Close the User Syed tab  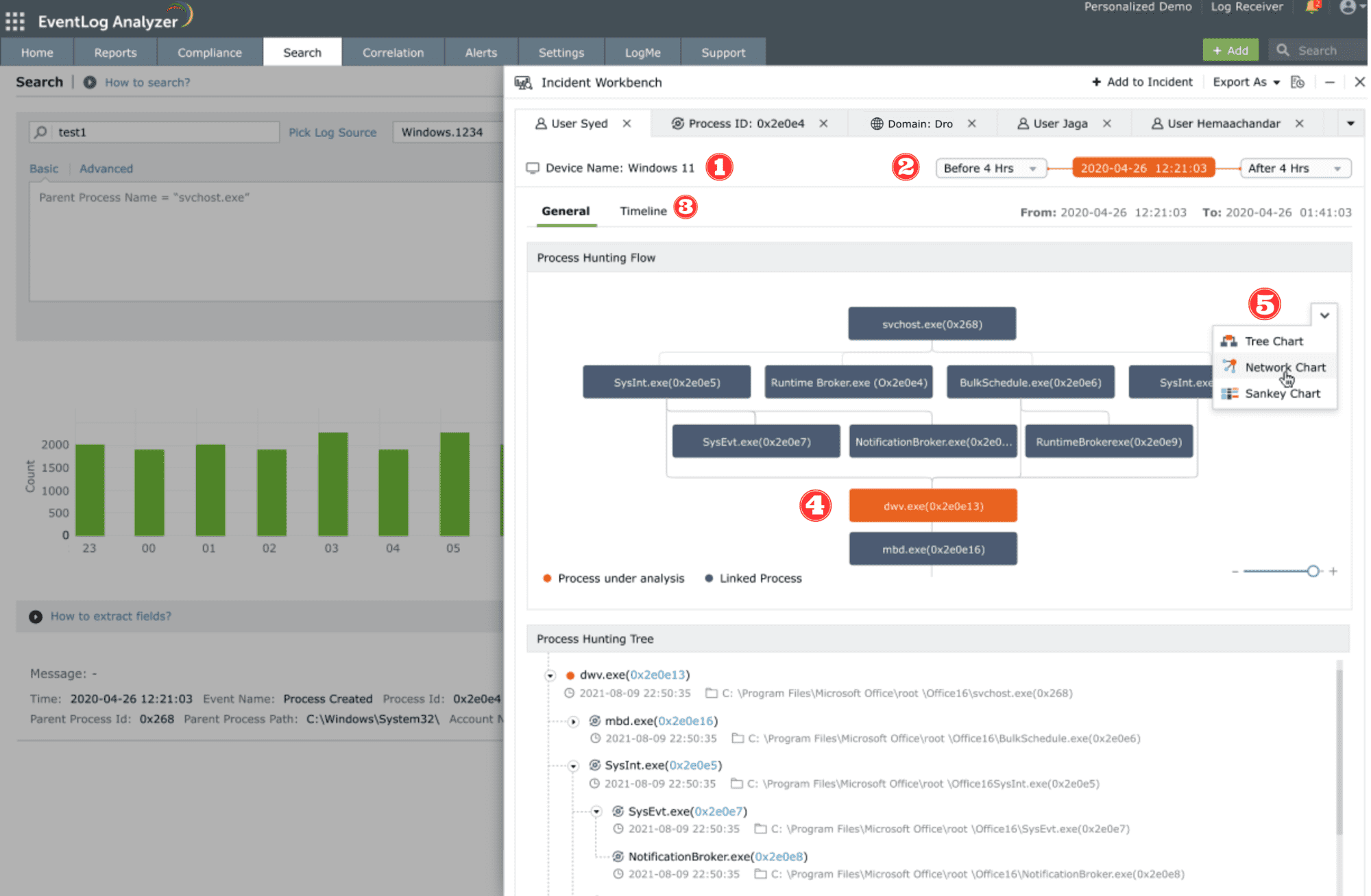point(627,123)
